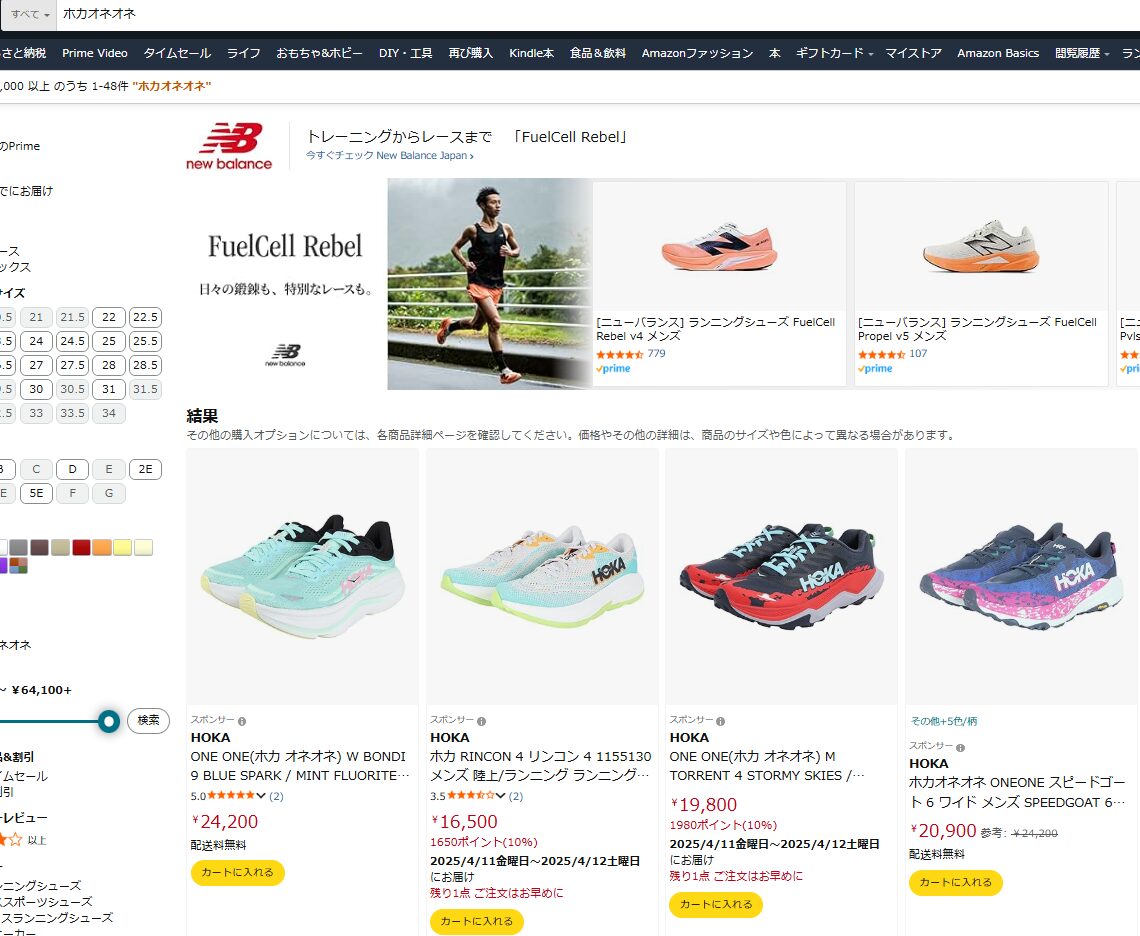Open star rating of FuelCell Propel v5
Image resolution: width=1140 pixels, height=936 pixels.
pos(881,354)
